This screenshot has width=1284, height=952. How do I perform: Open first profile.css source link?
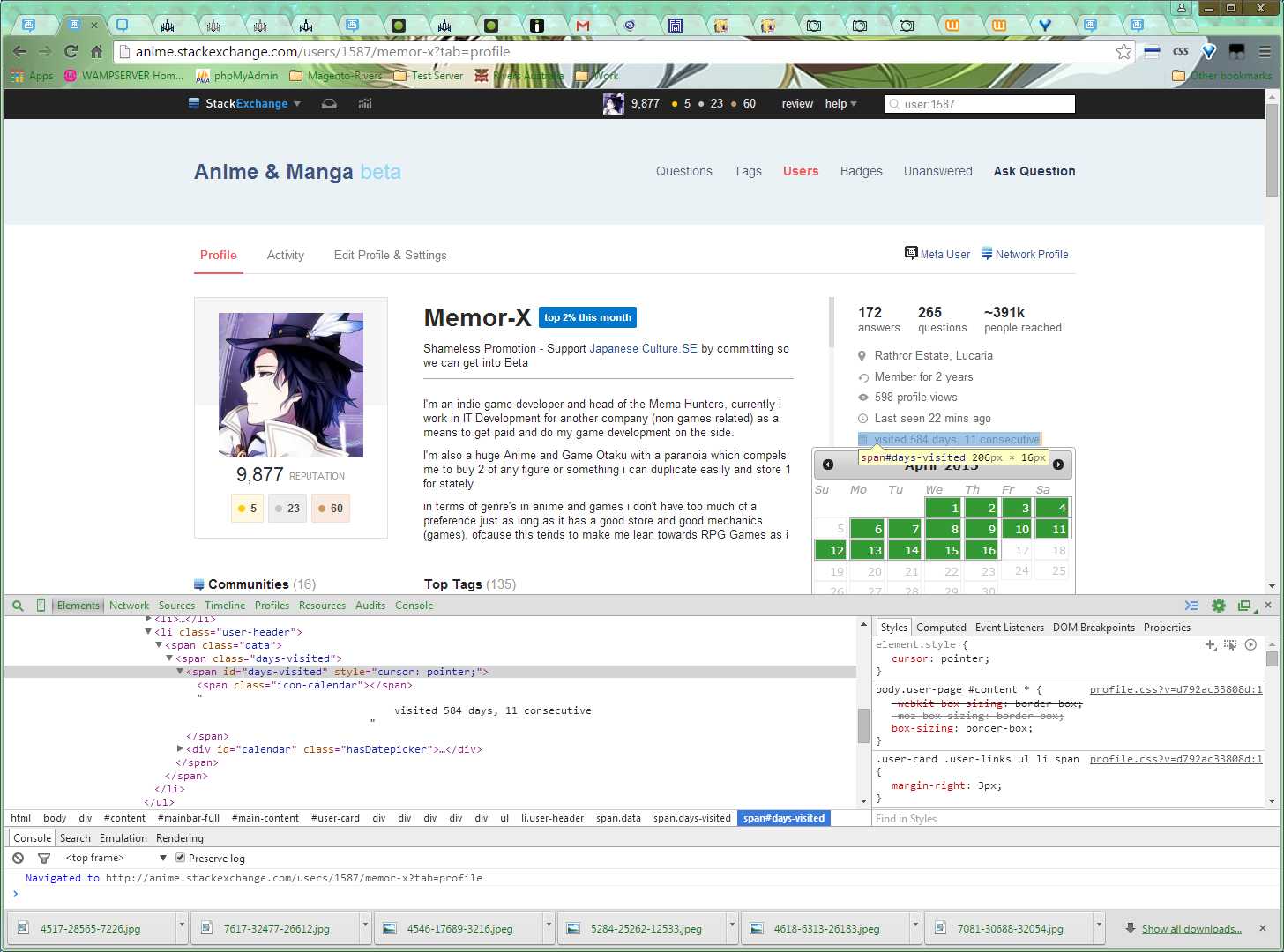click(x=1176, y=690)
